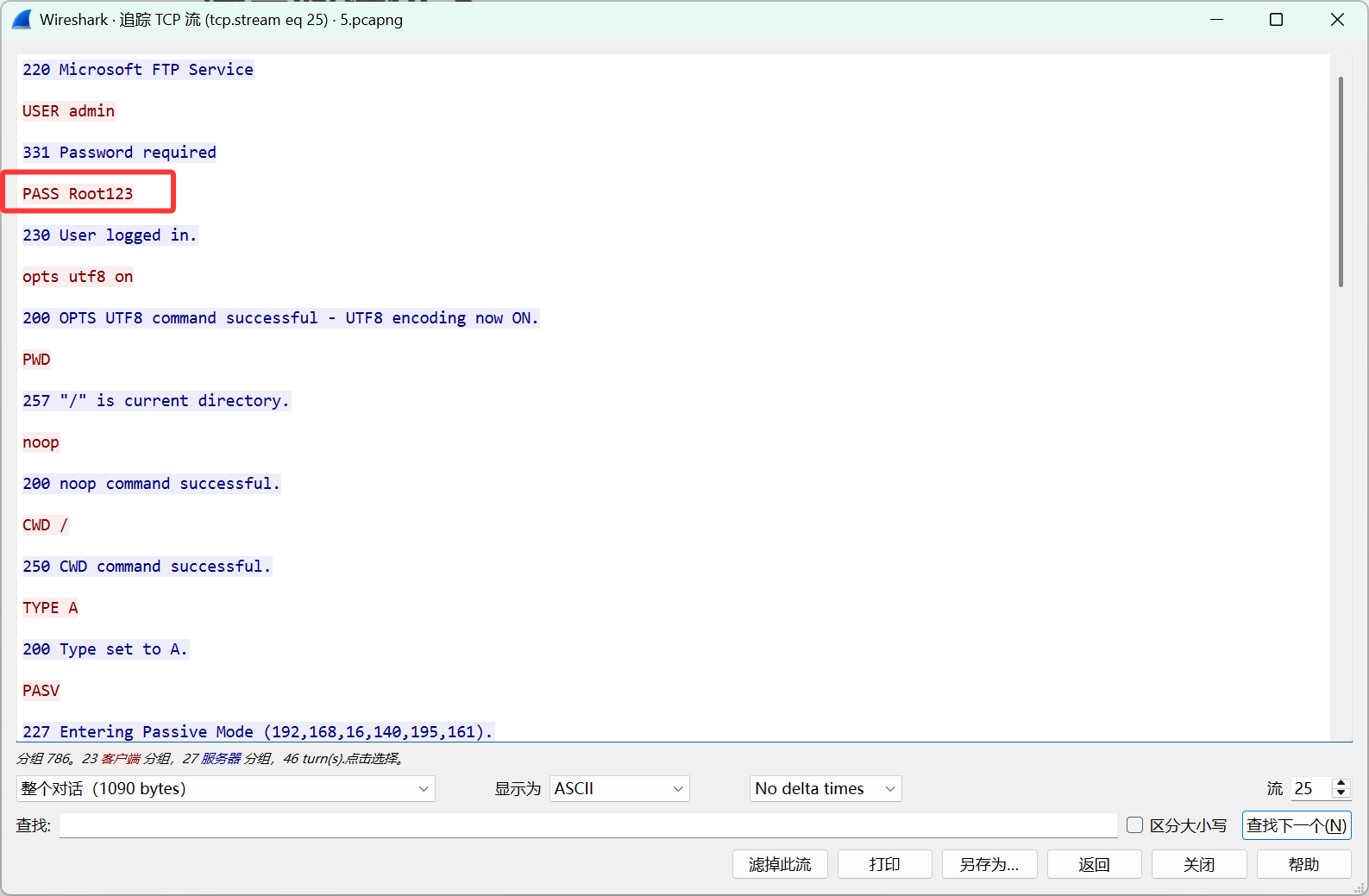Viewport: 1369px width, 896px height.
Task: Click 打印 to print the stream
Action: point(884,864)
